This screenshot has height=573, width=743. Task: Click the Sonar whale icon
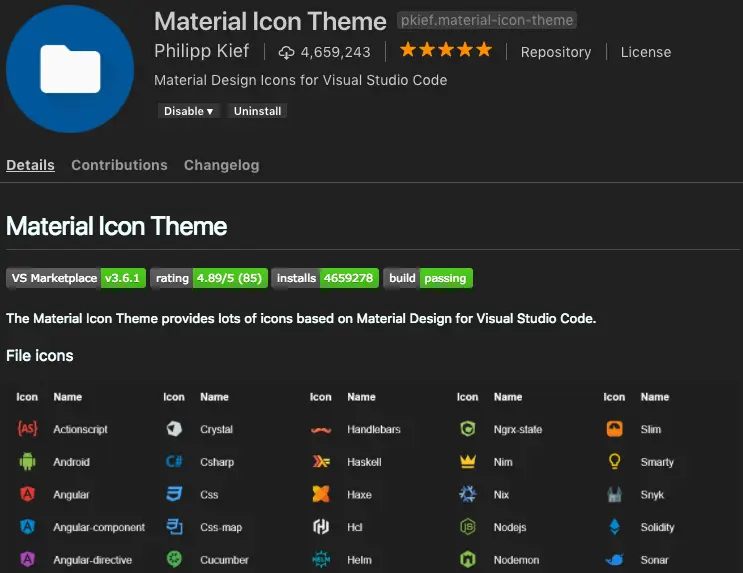tap(615, 560)
